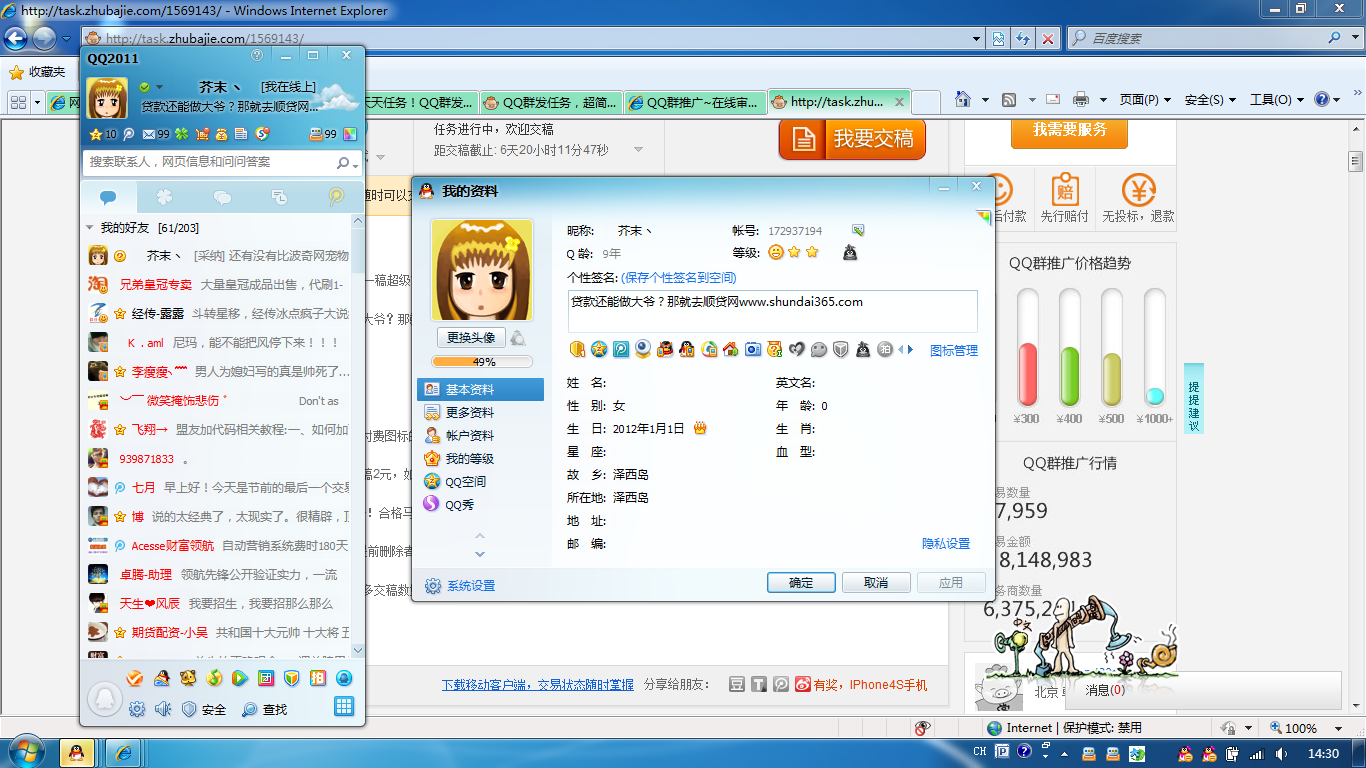Click the QQ icon on the Windows taskbar
The image size is (1366, 768).
coord(75,753)
